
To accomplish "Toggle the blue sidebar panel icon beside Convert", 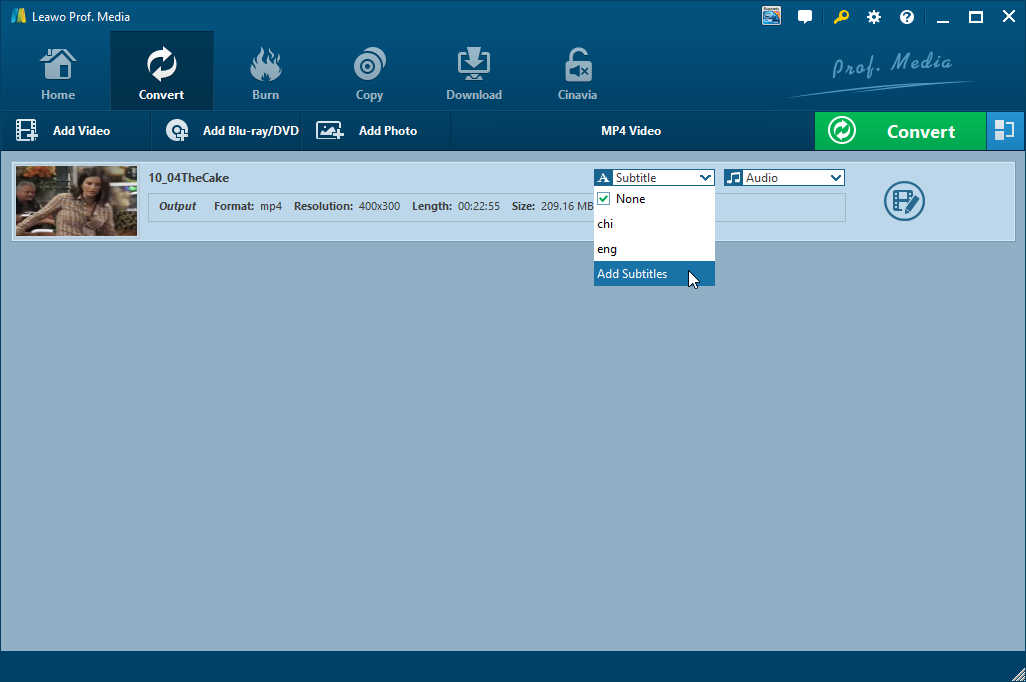I will click(1004, 131).
